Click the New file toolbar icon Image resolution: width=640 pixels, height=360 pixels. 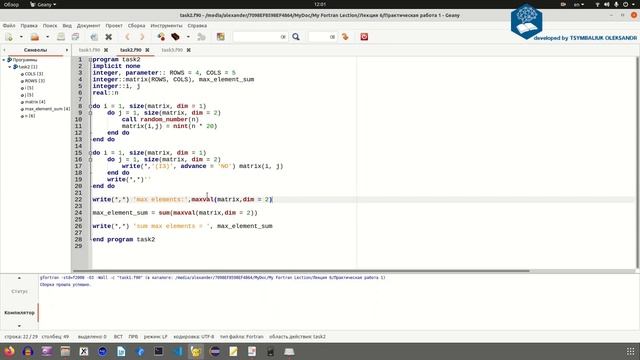click(x=9, y=37)
